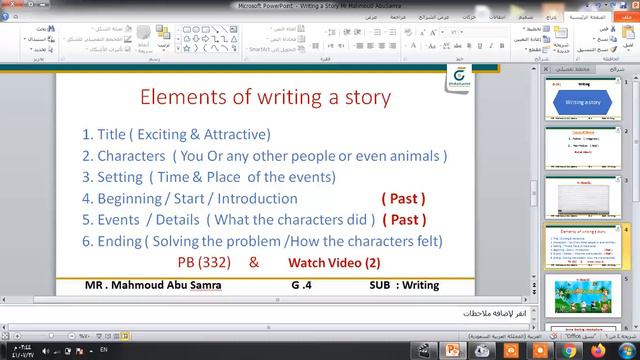Open the Arrange dropdown

tap(163, 38)
